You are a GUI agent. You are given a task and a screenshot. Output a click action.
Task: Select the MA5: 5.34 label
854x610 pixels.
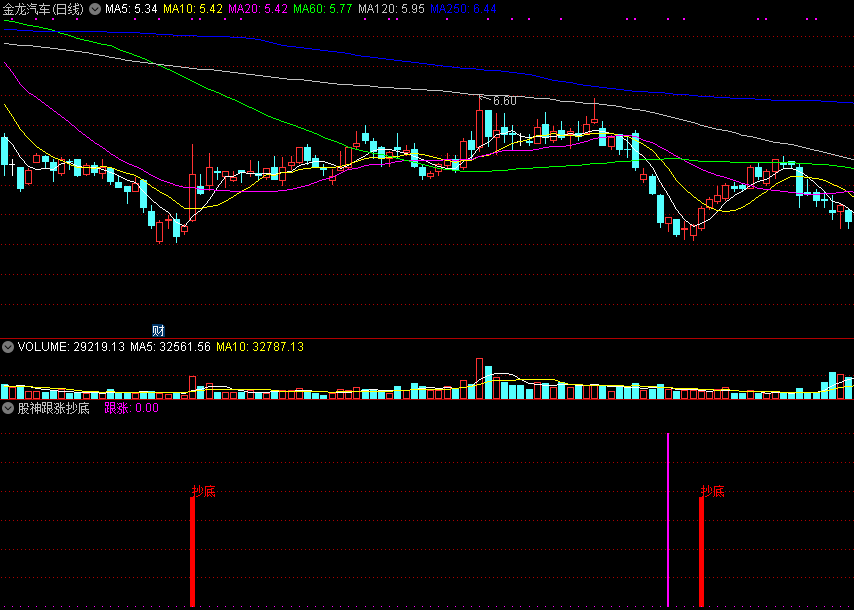(x=131, y=9)
